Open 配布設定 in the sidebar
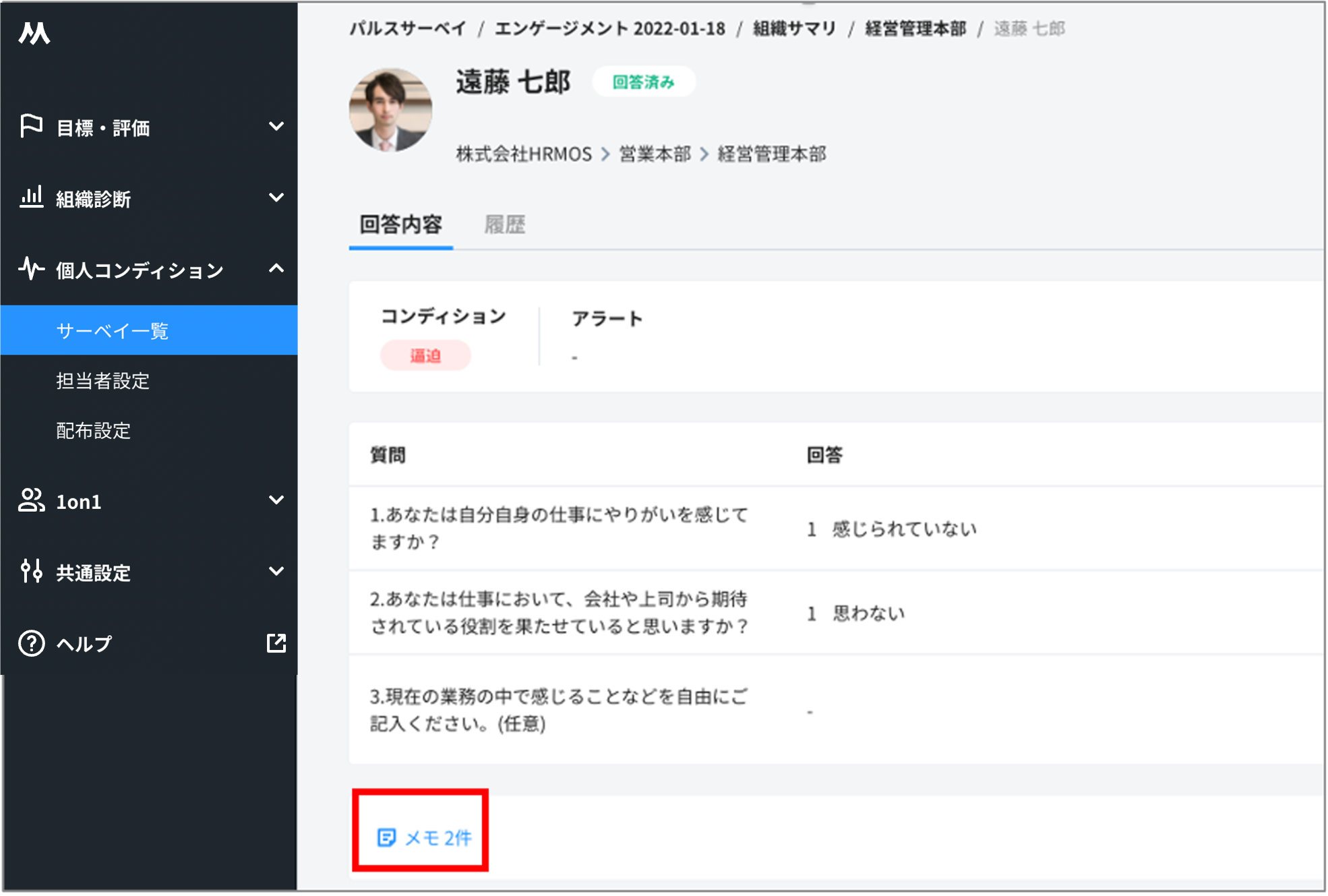This screenshot has height=896, width=1328. 94,431
